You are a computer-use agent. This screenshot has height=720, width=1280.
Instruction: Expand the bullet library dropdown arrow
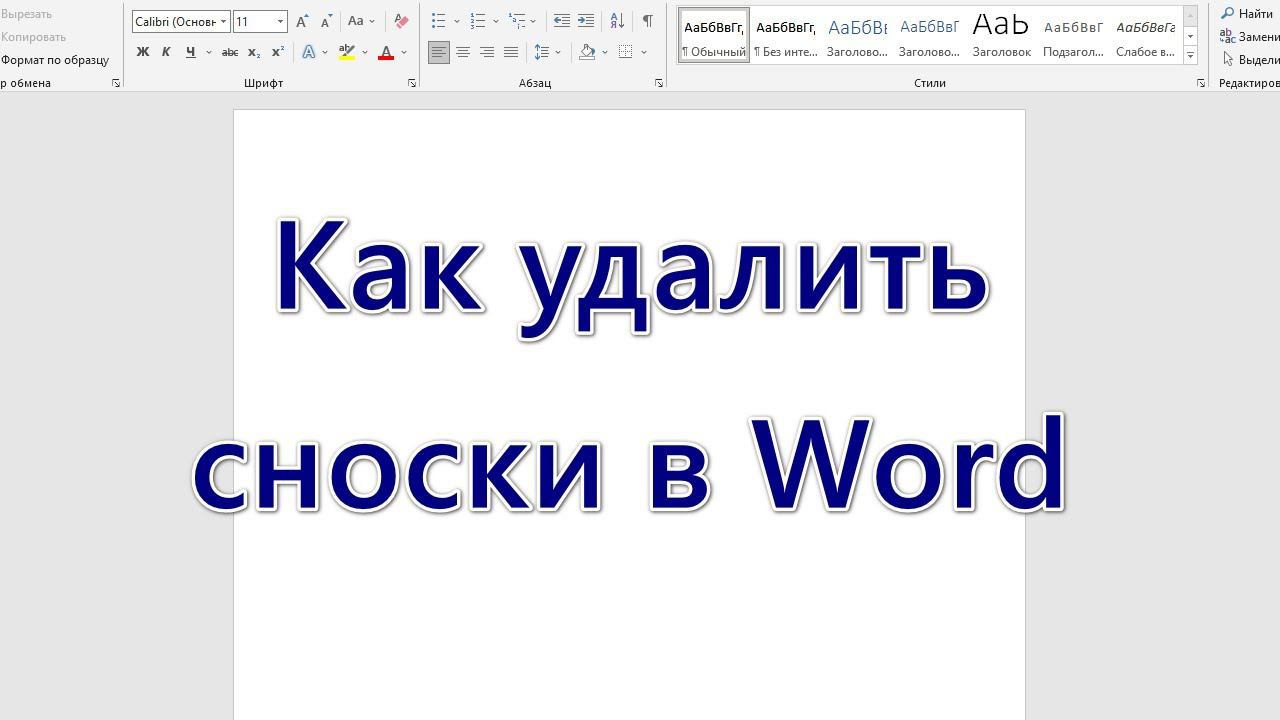click(x=457, y=21)
